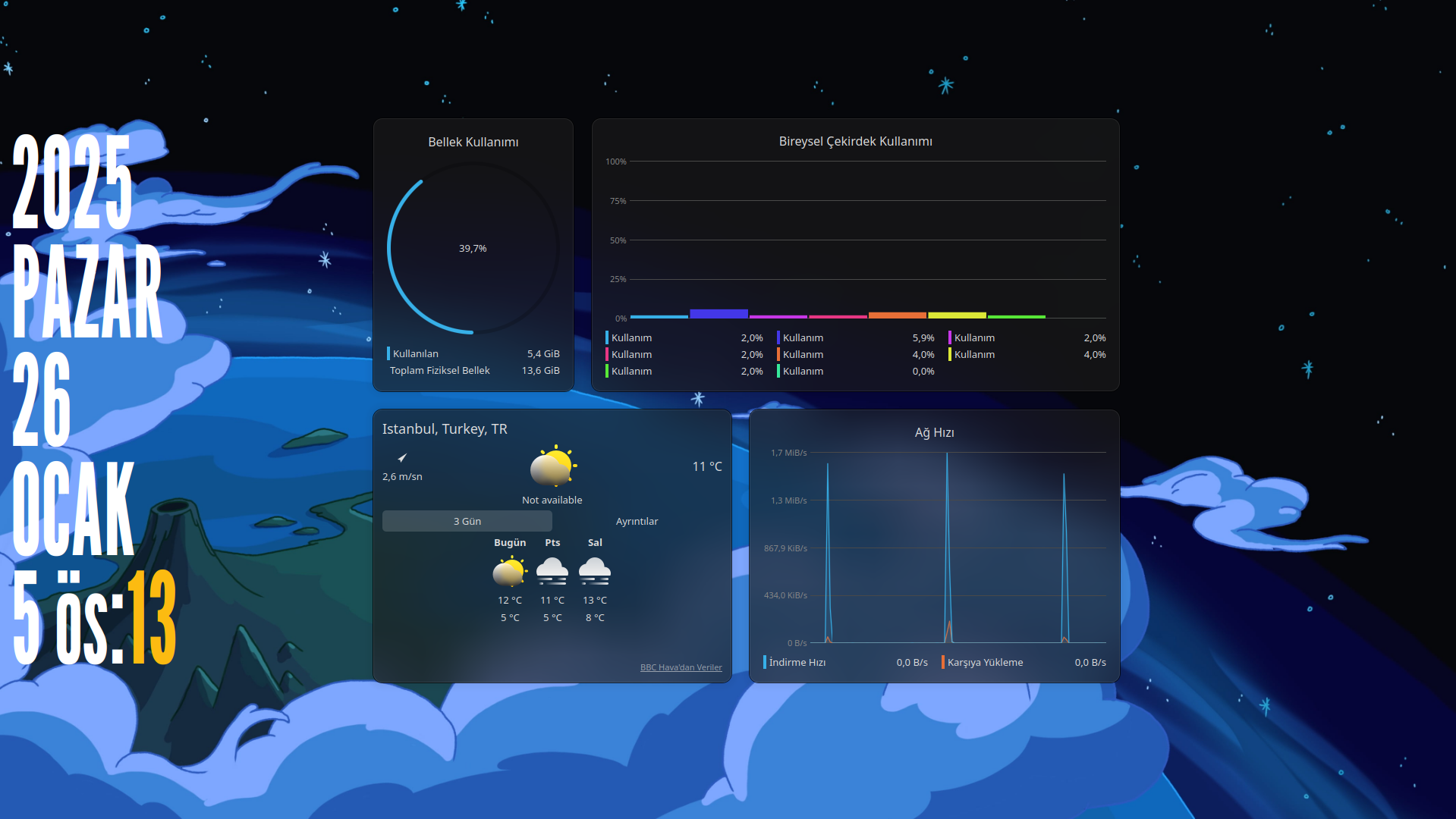Click the Pts day label

[x=552, y=542]
